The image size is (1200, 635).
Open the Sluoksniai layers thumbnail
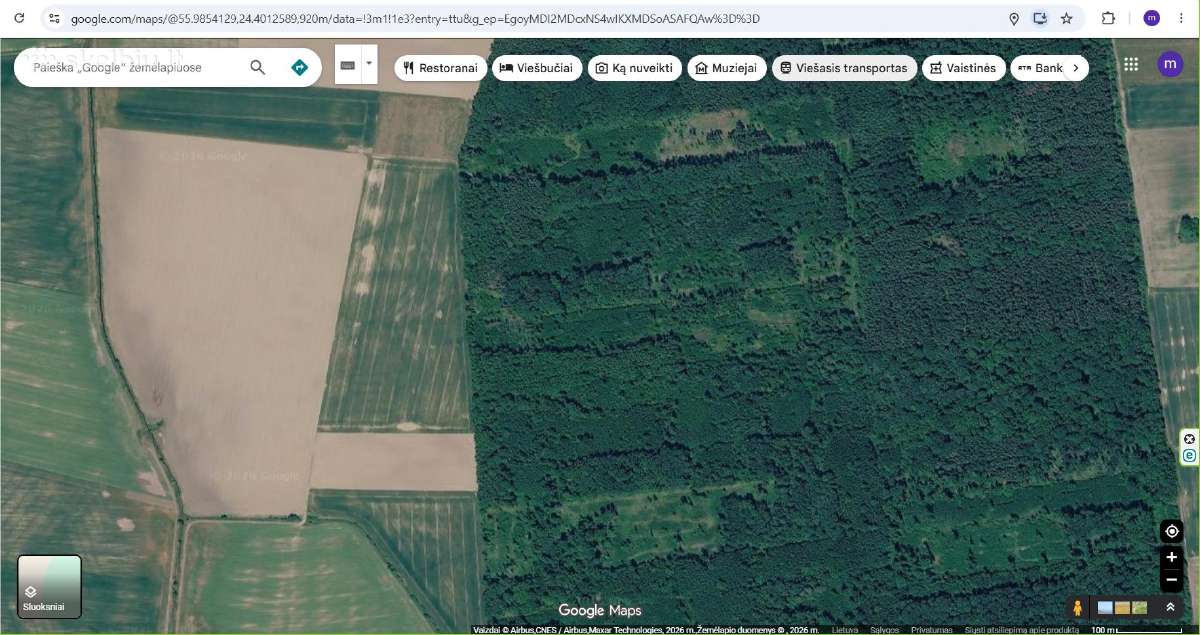point(49,587)
